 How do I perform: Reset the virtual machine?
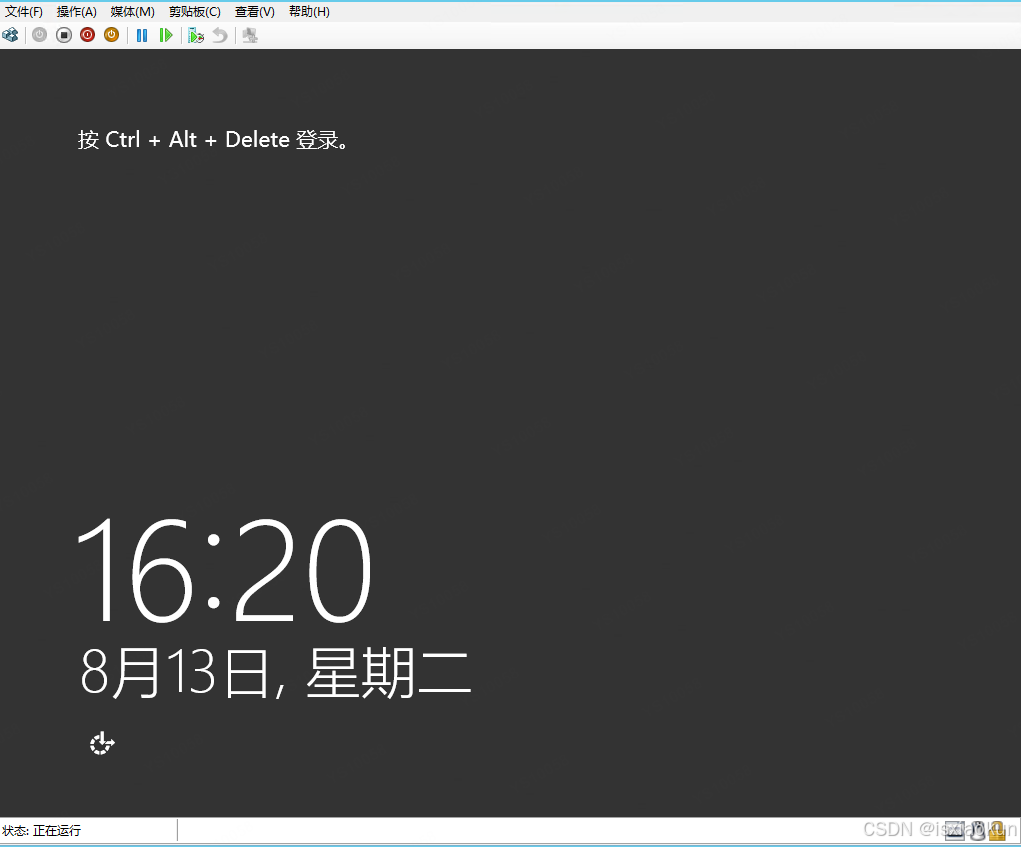166,35
